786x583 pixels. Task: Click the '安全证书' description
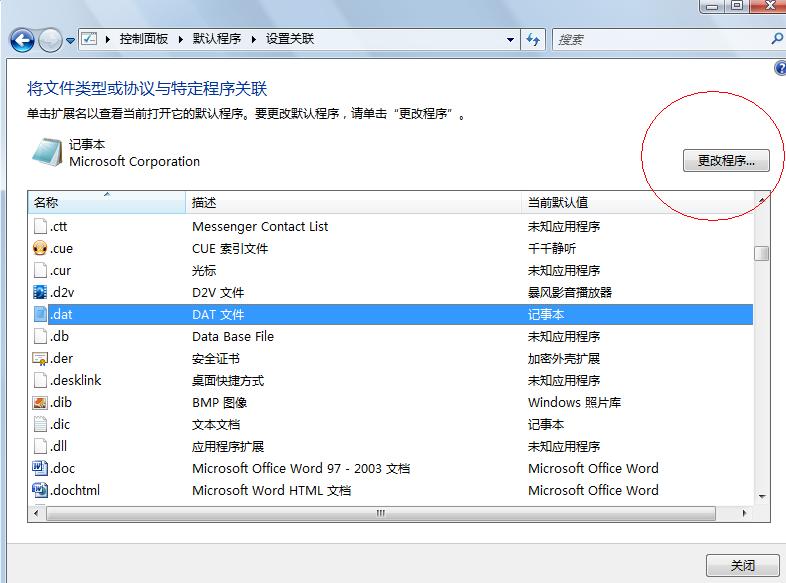(x=216, y=358)
